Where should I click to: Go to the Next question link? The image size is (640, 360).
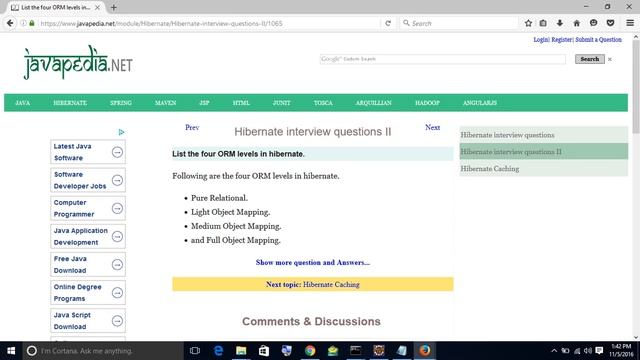point(432,127)
